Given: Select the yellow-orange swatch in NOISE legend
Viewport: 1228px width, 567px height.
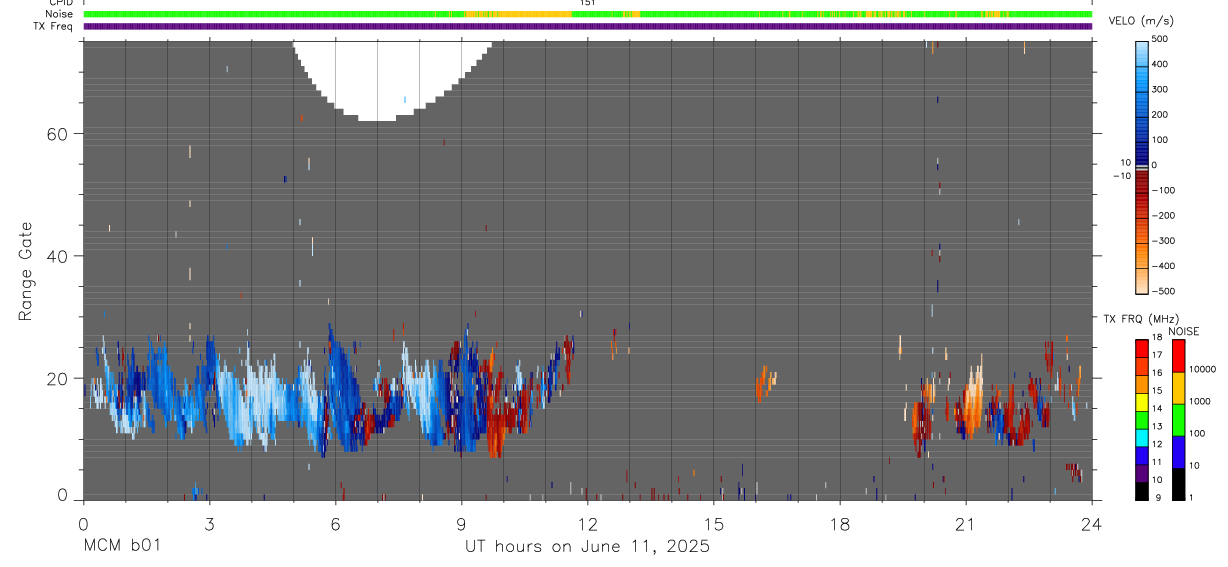Looking at the screenshot, I should 1179,388.
